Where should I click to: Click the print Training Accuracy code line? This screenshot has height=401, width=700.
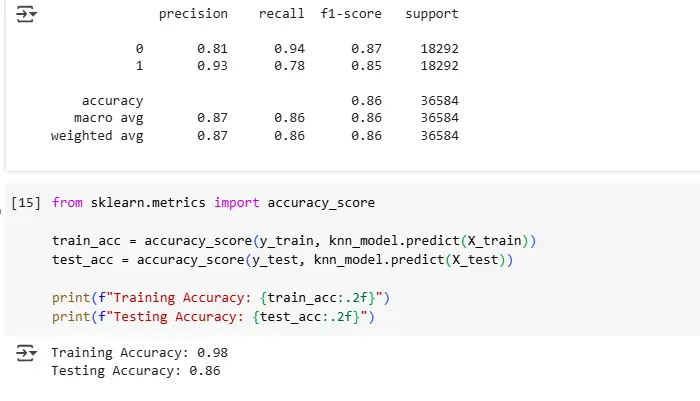221,298
